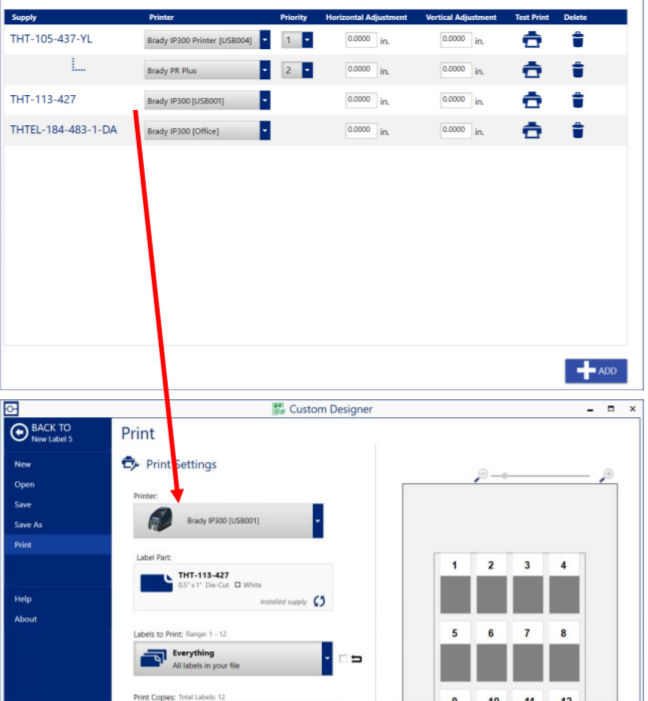Screen dimensions: 648x701
Task: Click the THT-113-427 label part icon
Action: [x=156, y=583]
